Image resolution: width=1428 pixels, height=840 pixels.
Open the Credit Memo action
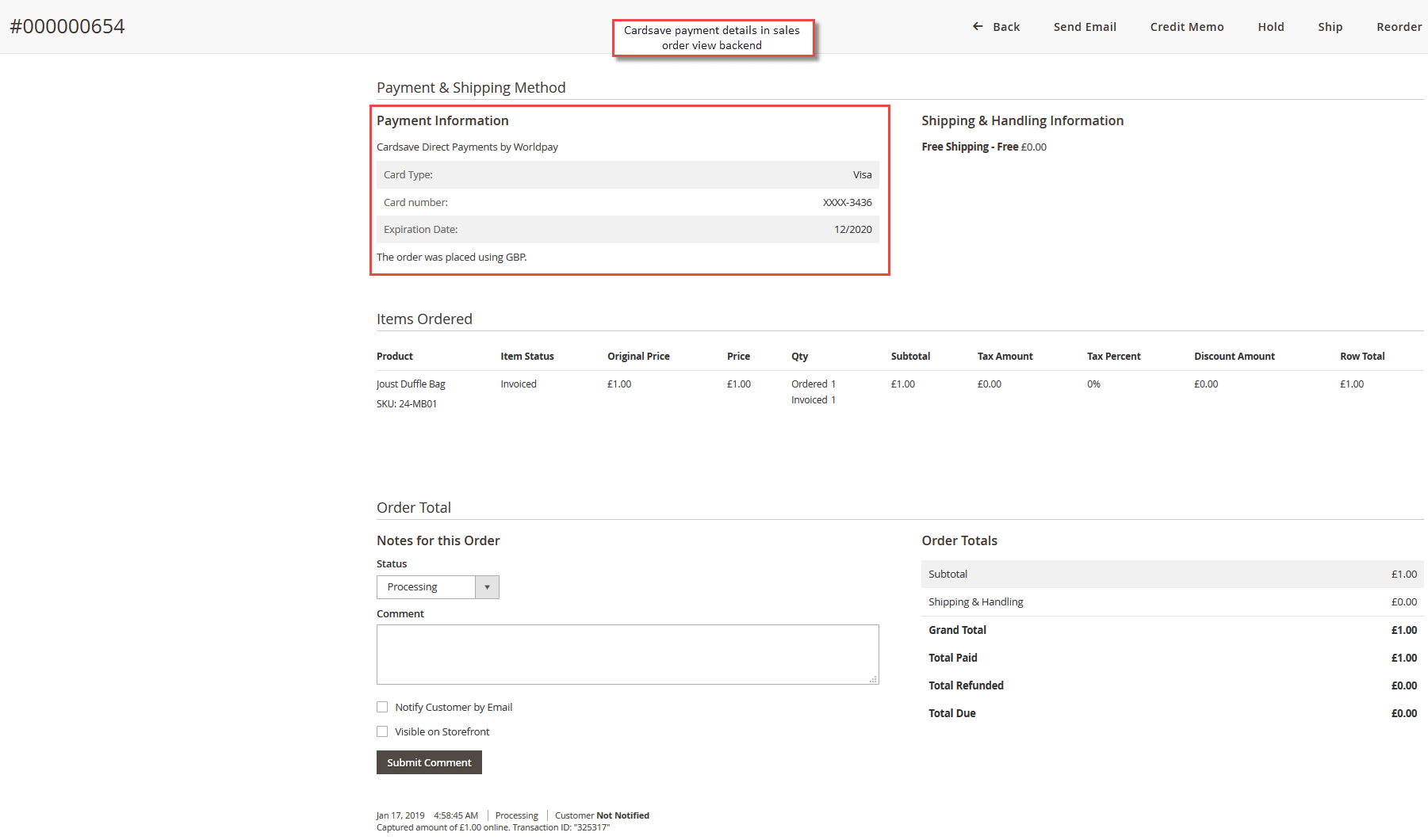point(1187,27)
